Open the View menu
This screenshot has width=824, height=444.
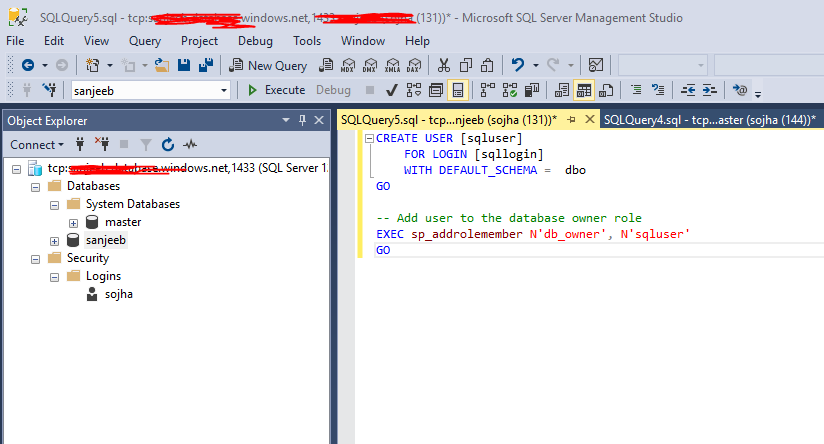tap(96, 40)
